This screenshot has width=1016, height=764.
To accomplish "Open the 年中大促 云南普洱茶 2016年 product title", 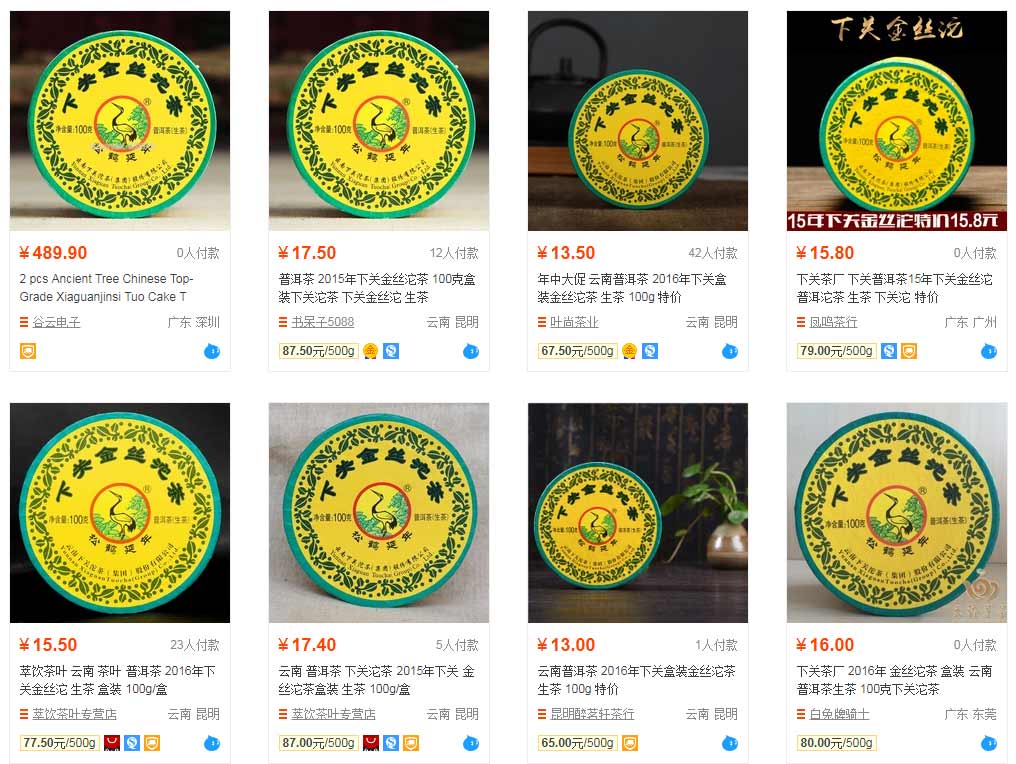I will tap(632, 288).
